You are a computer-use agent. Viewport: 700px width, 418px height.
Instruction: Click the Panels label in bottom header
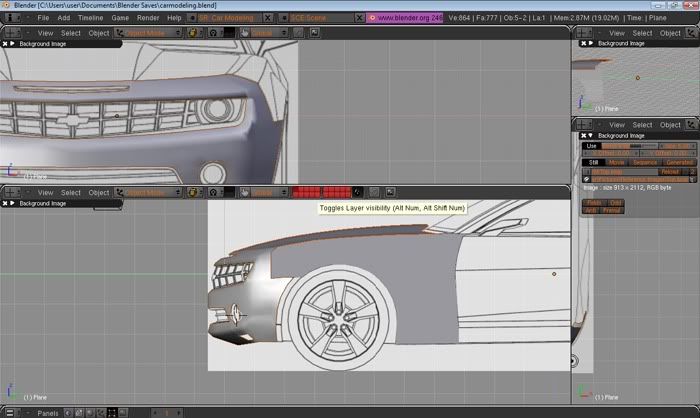pos(48,413)
